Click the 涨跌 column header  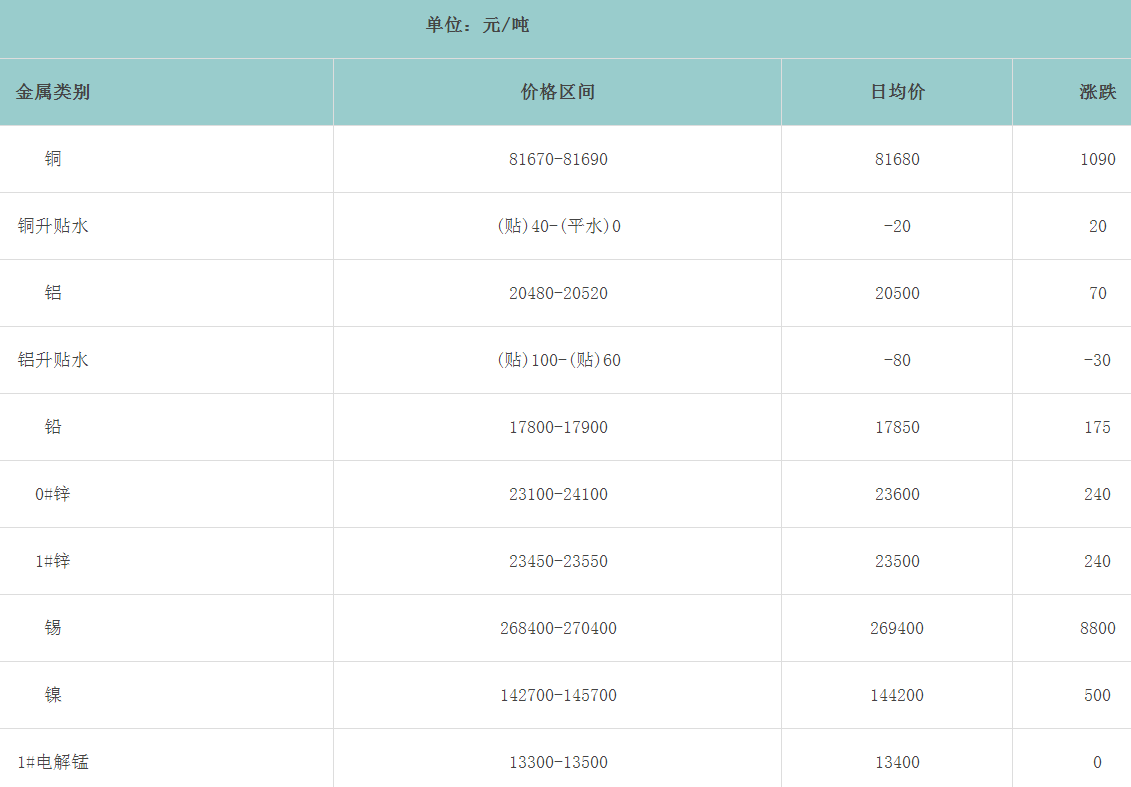[1097, 92]
